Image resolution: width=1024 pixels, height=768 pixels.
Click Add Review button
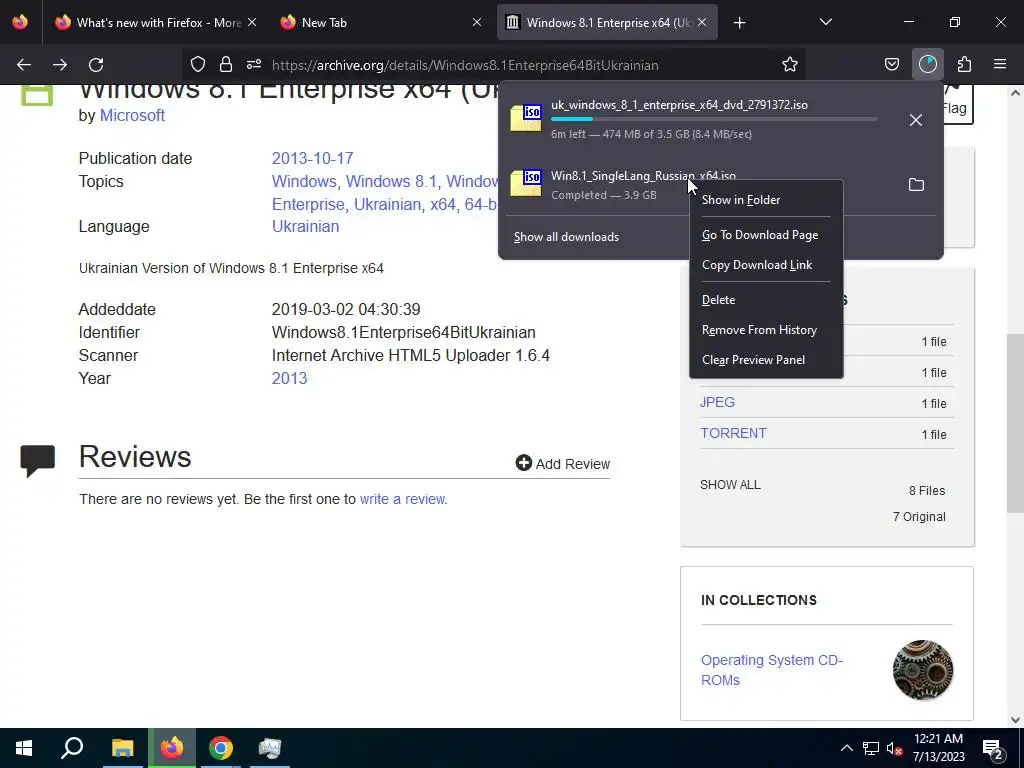[562, 464]
